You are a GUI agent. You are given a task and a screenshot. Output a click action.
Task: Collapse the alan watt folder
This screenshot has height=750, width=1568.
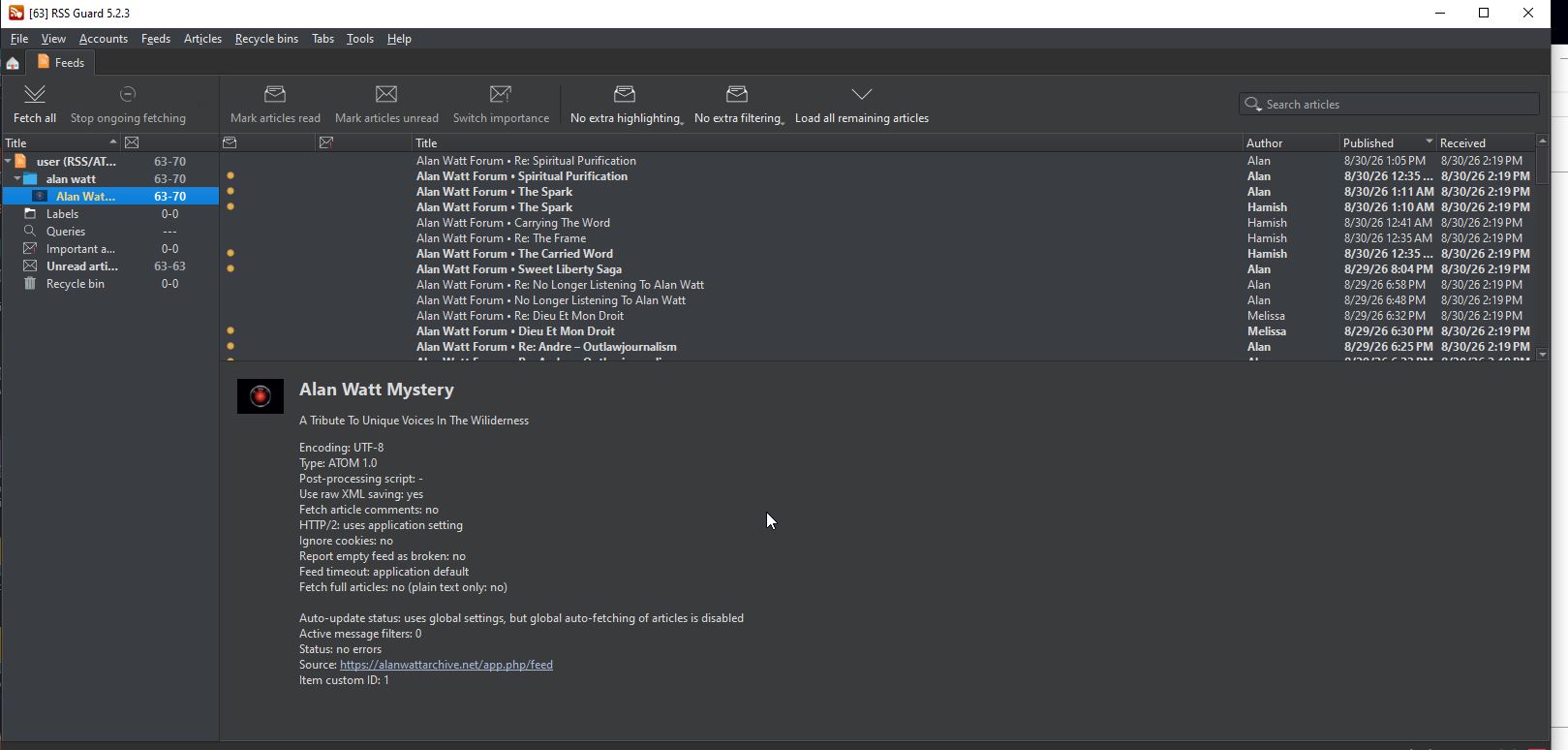click(17, 179)
